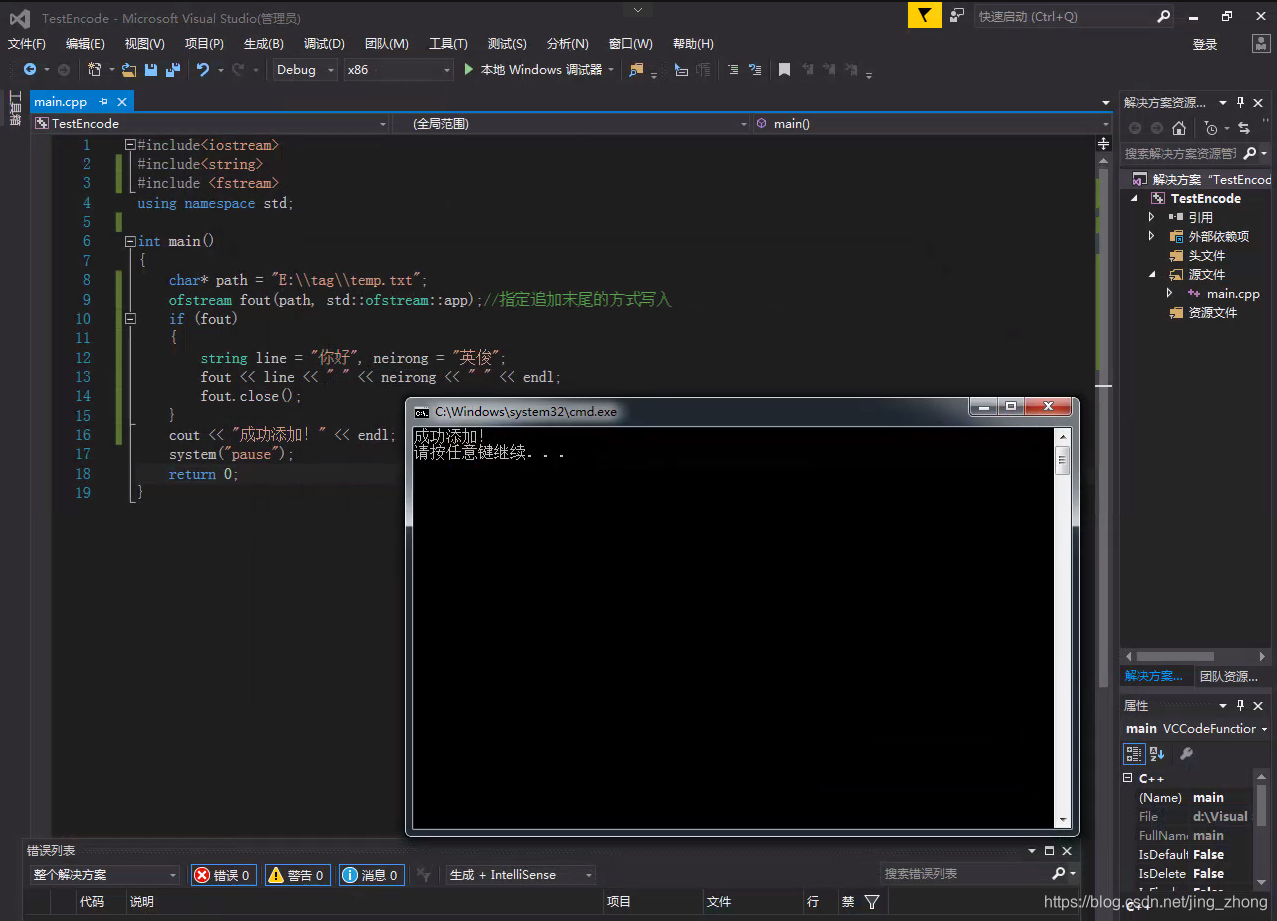The image size is (1277, 921).
Task: Click the pending changes filter clock icon
Action: (1211, 128)
